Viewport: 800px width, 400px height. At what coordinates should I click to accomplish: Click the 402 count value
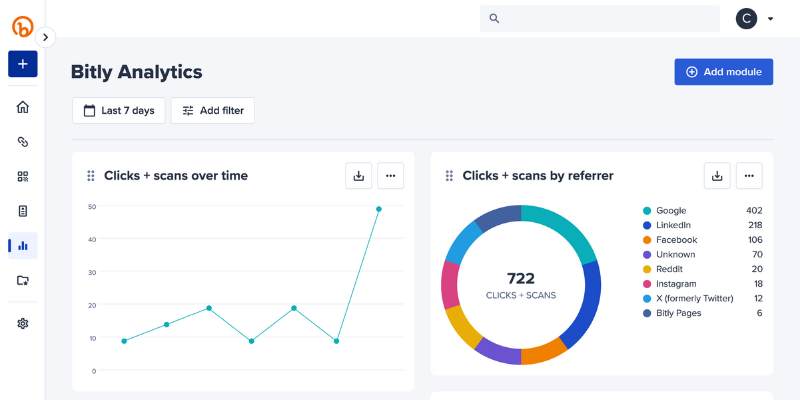754,211
